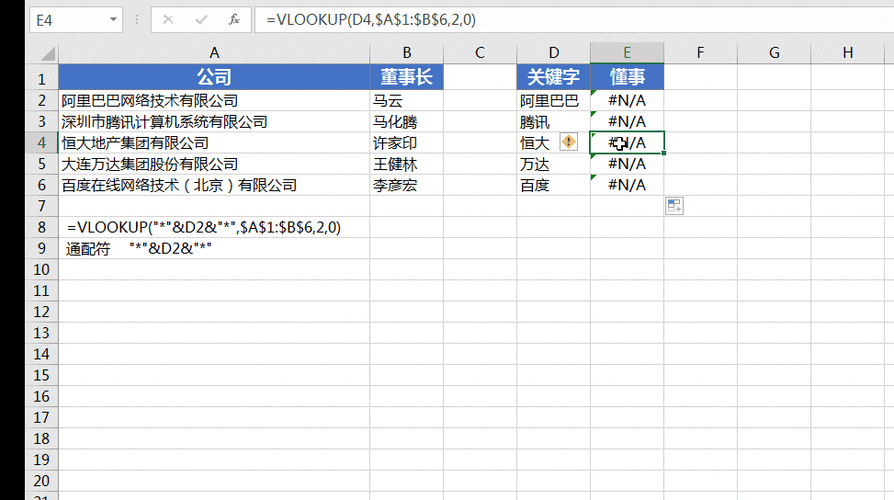Select row 1 header
Image resolution: width=894 pixels, height=500 pixels.
pos(42,79)
